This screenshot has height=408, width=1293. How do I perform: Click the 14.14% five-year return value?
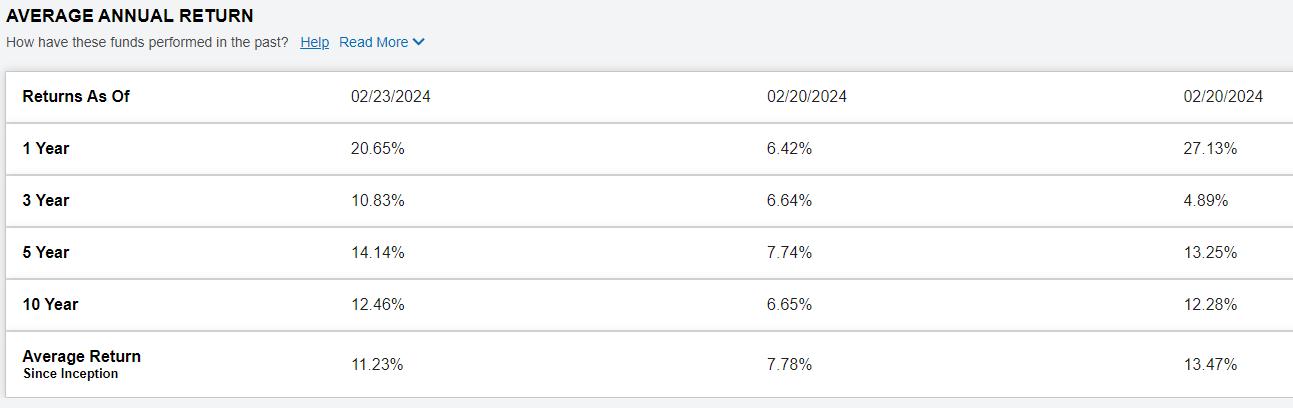(378, 252)
